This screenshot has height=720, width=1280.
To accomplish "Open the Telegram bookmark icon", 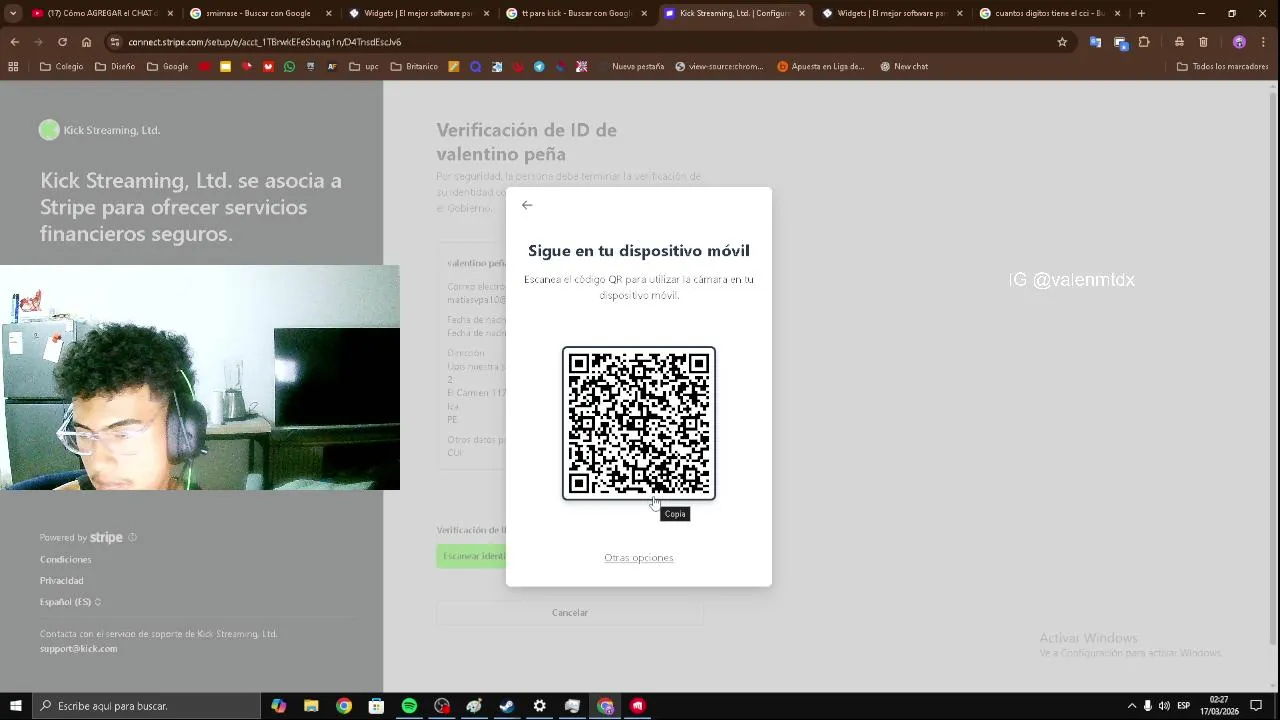I will coord(539,67).
